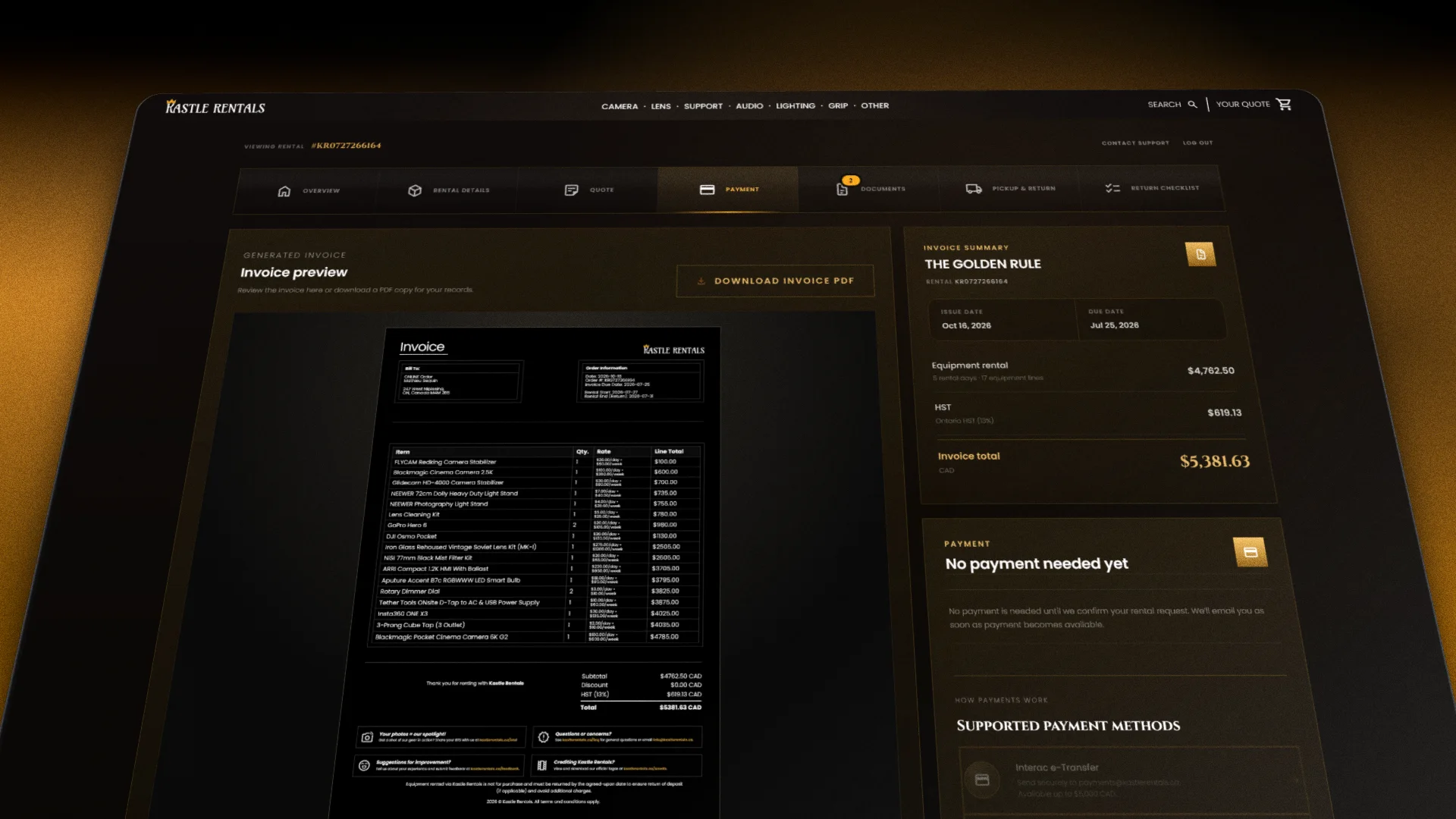Click the $619.13 HST amount
The image size is (1456, 819).
1224,413
